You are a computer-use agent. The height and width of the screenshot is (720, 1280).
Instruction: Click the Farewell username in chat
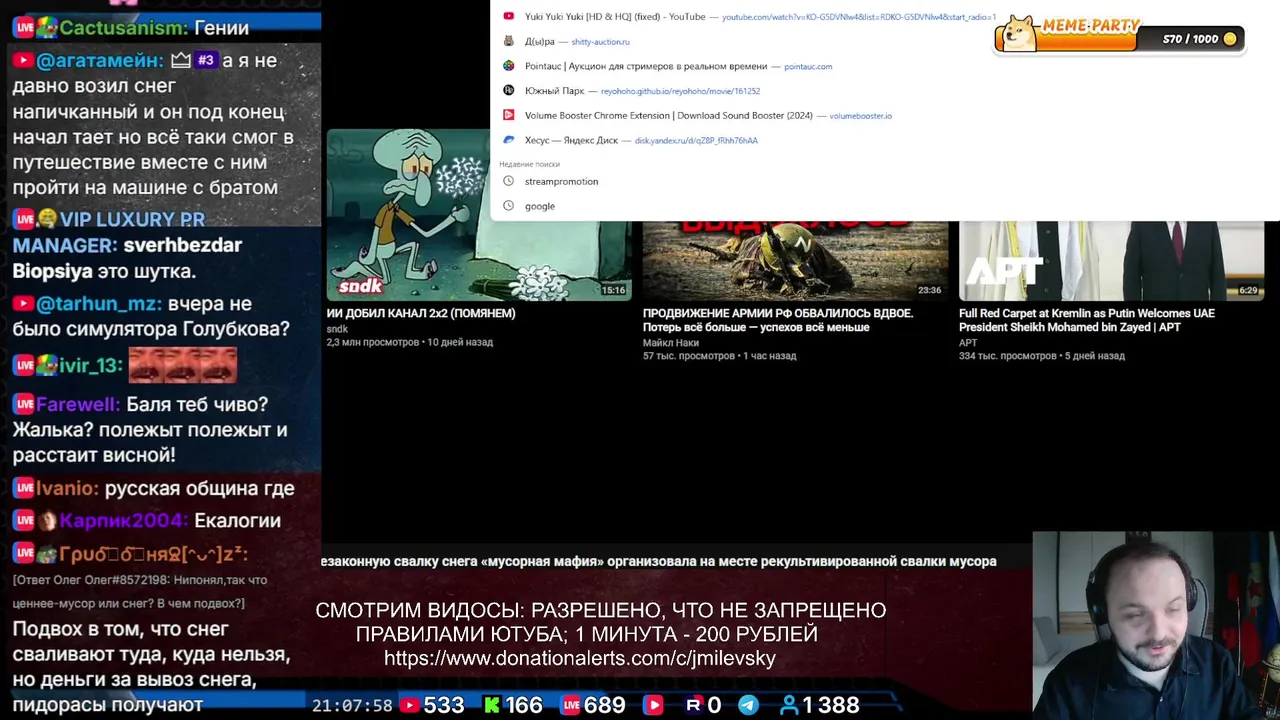pyautogui.click(x=78, y=404)
